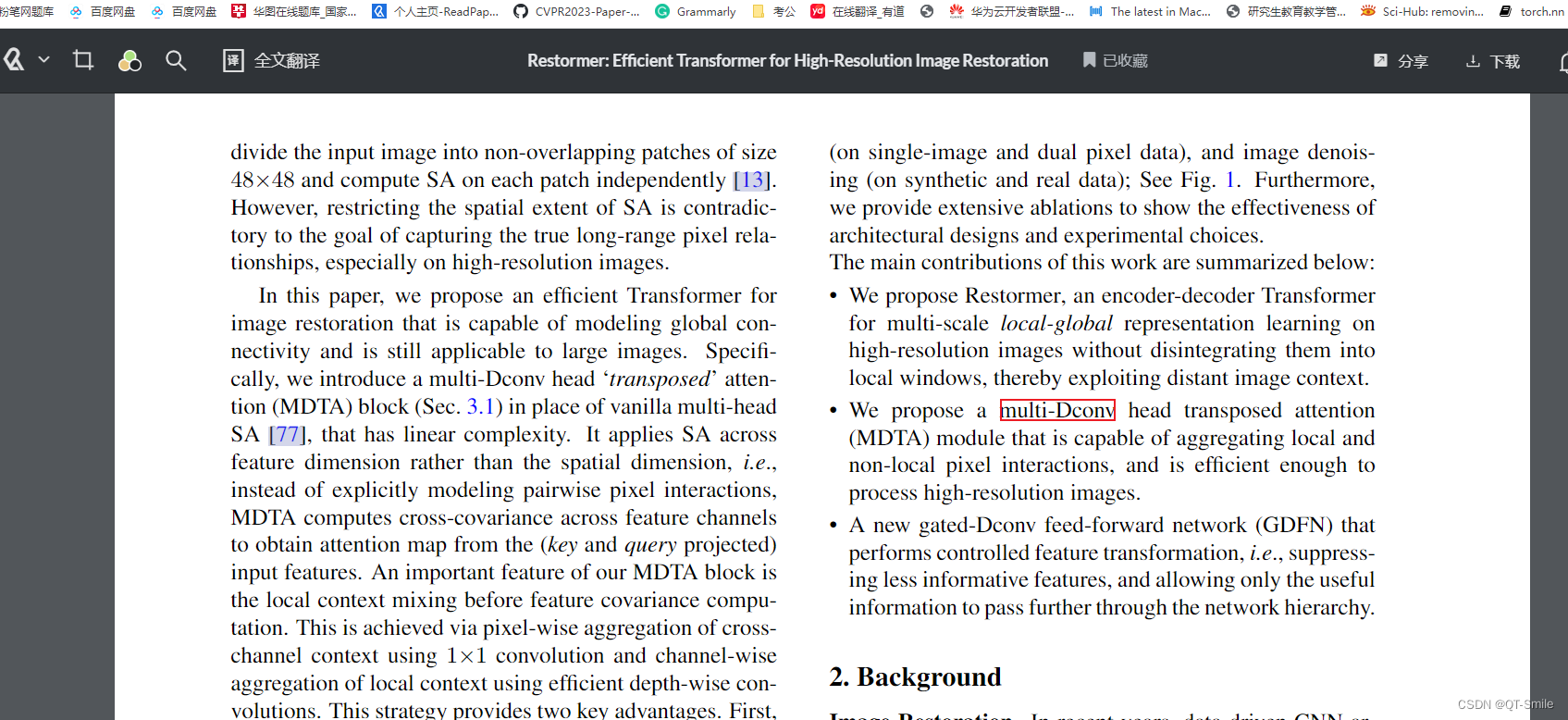Open the Sci-Hub bookmark

tap(1422, 11)
